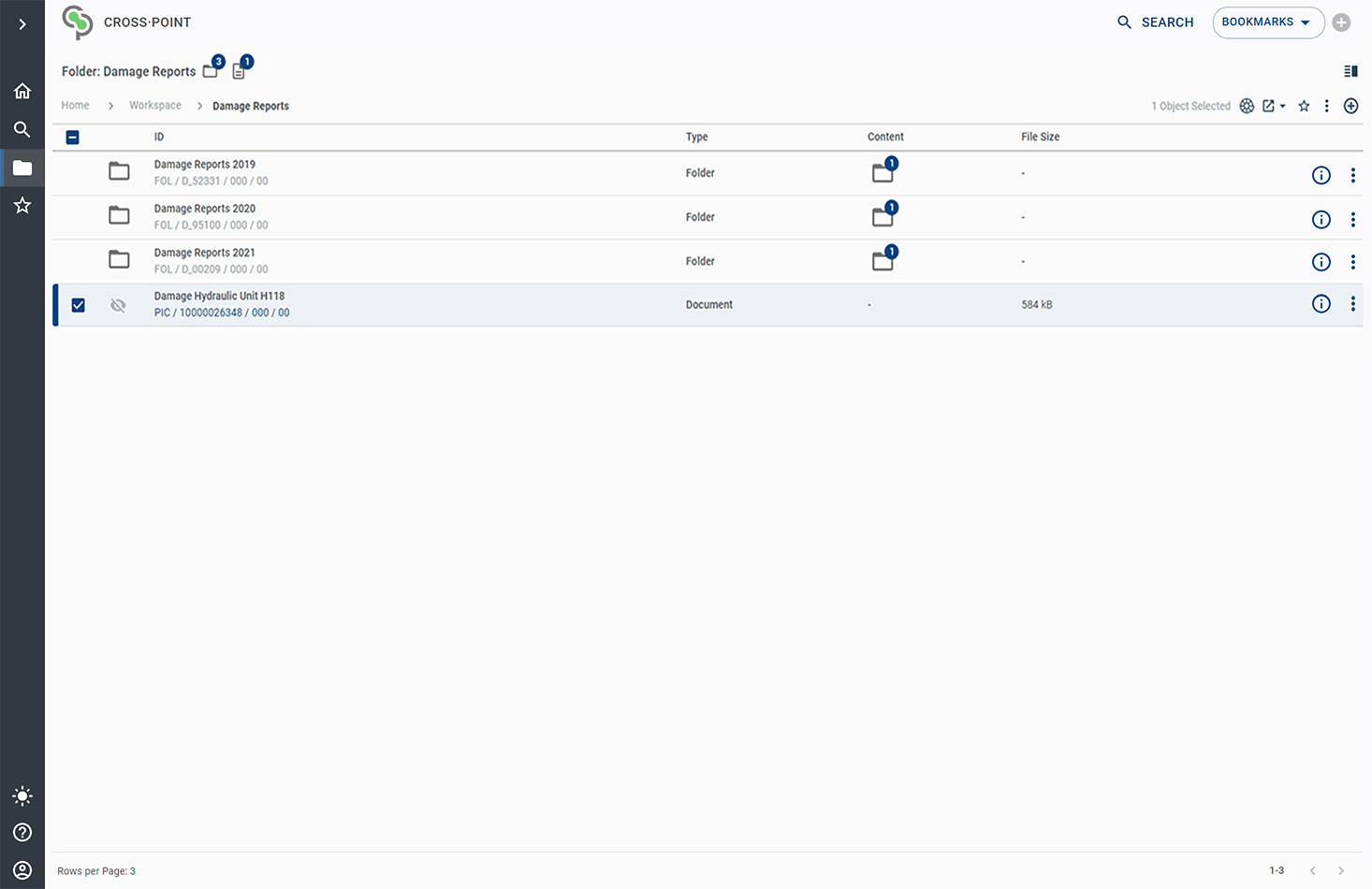1372x889 pixels.
Task: Open the export/open-in dropdown arrow in toolbar
Action: [1282, 107]
